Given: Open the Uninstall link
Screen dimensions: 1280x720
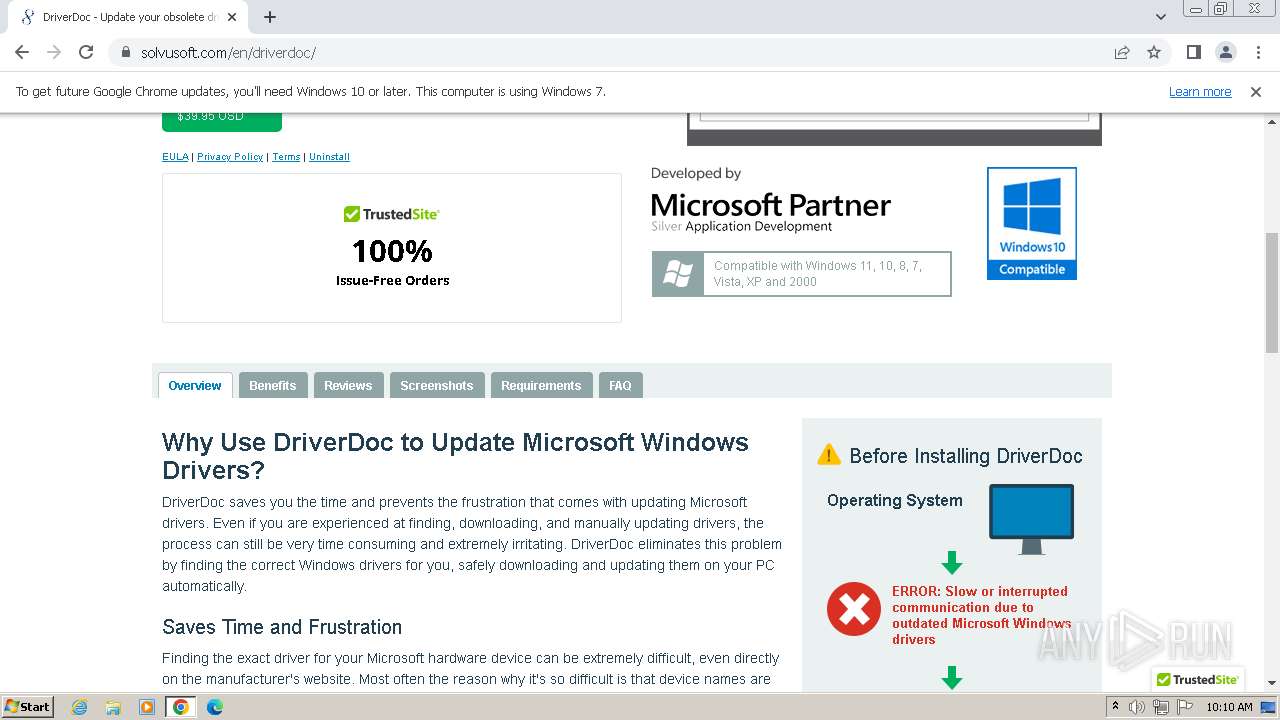Looking at the screenshot, I should pos(329,157).
